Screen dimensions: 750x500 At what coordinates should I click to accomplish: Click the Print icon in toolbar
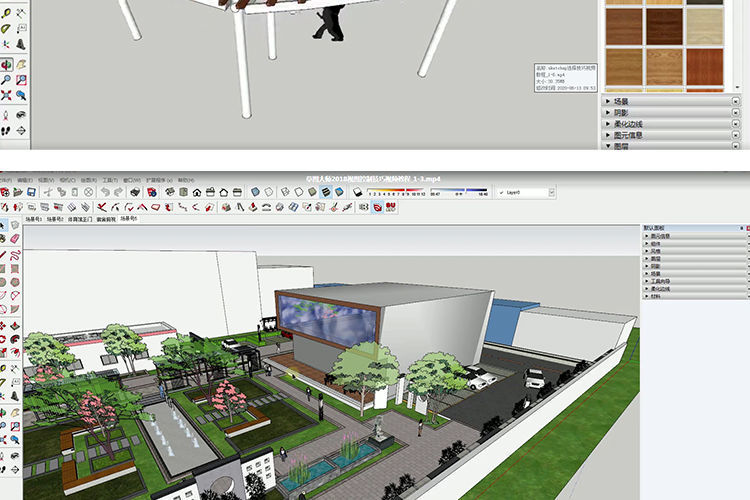point(134,192)
